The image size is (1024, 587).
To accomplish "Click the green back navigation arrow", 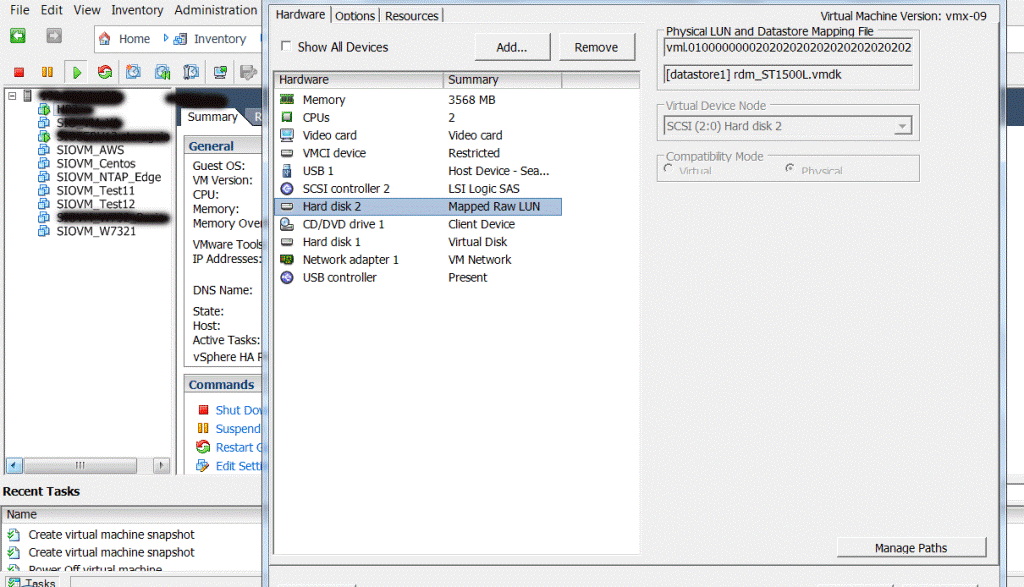I will point(18,36).
